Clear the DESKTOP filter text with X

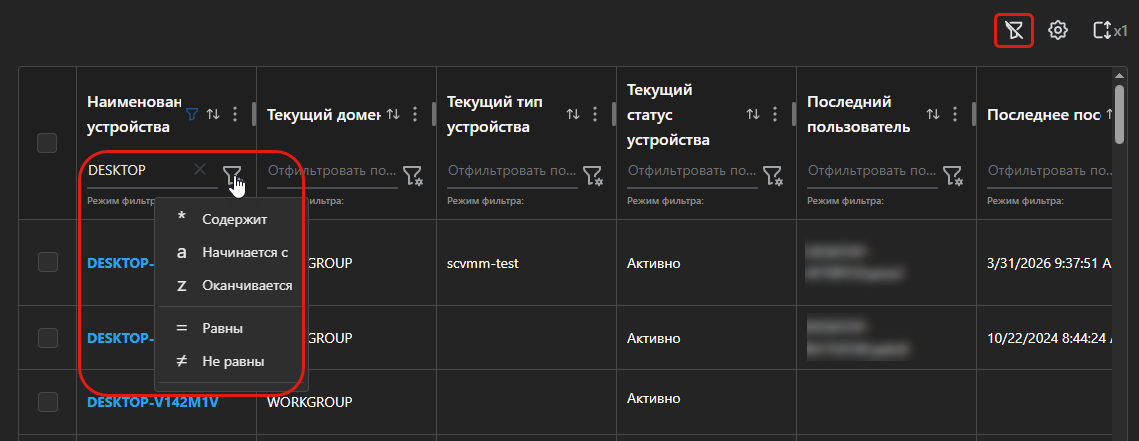[x=200, y=170]
